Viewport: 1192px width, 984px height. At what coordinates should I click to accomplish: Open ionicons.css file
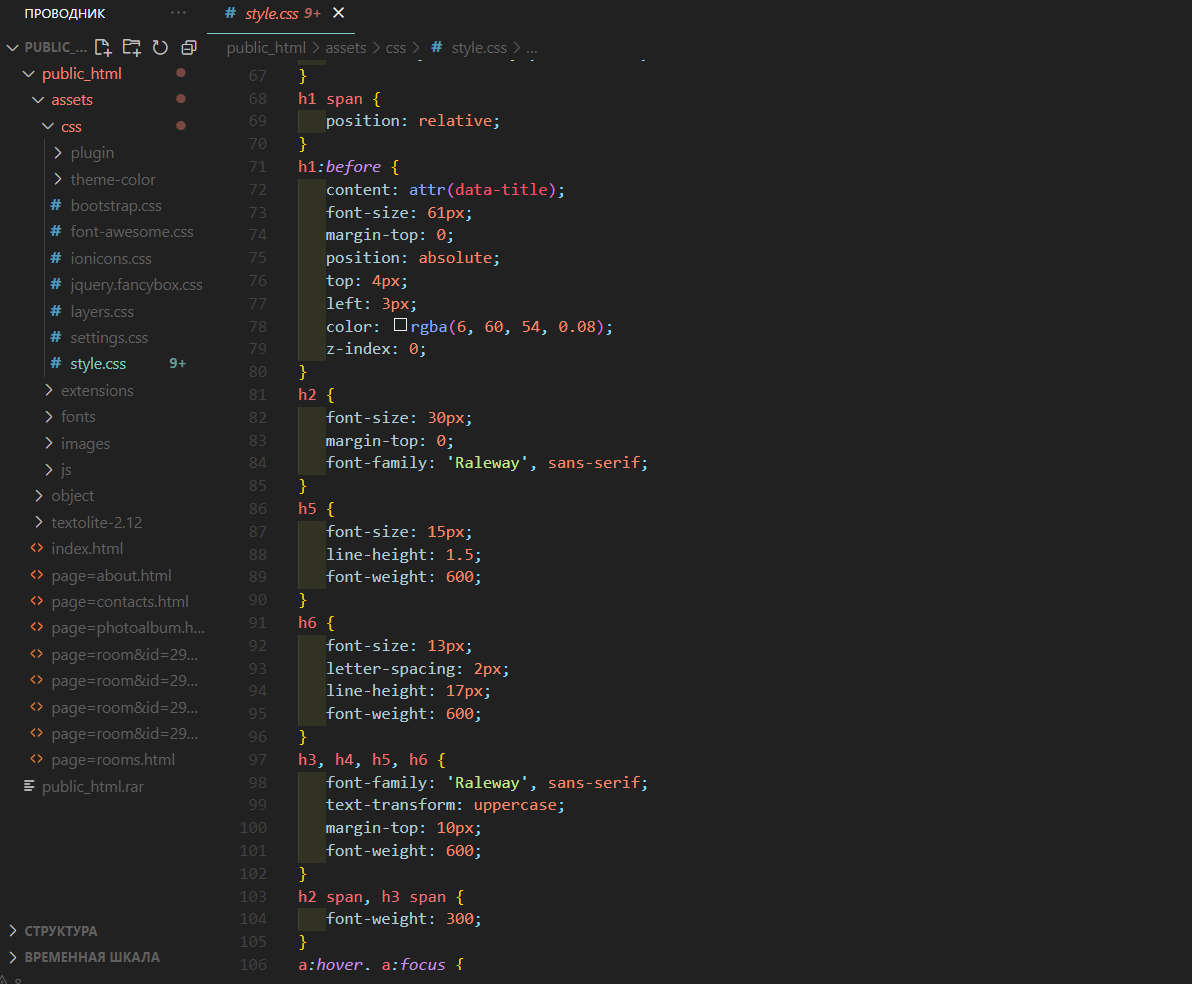111,259
